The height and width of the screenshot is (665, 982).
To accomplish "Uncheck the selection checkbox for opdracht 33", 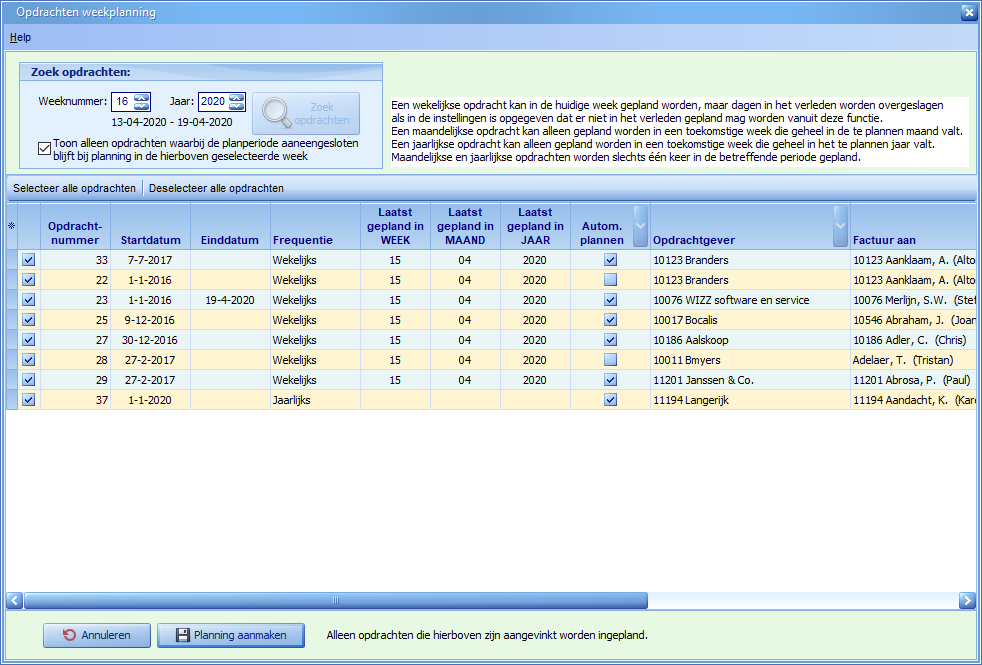I will [x=29, y=260].
